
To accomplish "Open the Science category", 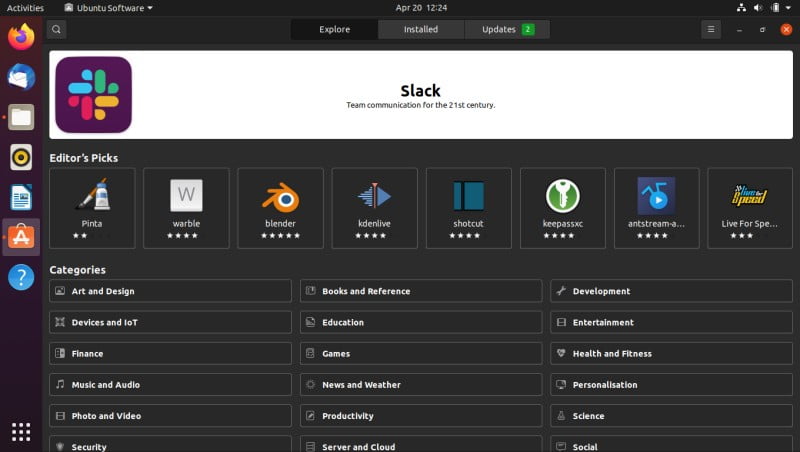I will [x=671, y=415].
